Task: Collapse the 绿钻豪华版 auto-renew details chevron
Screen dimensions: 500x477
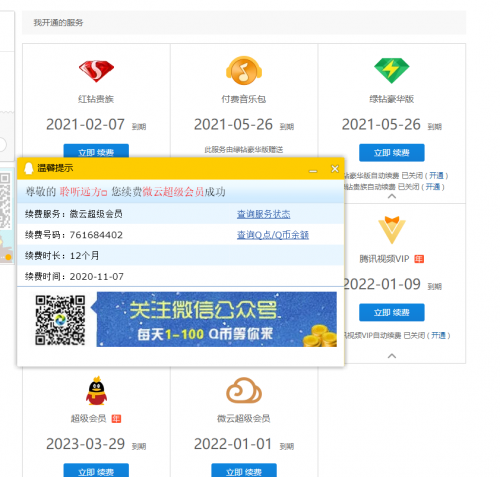Action: coord(392,196)
